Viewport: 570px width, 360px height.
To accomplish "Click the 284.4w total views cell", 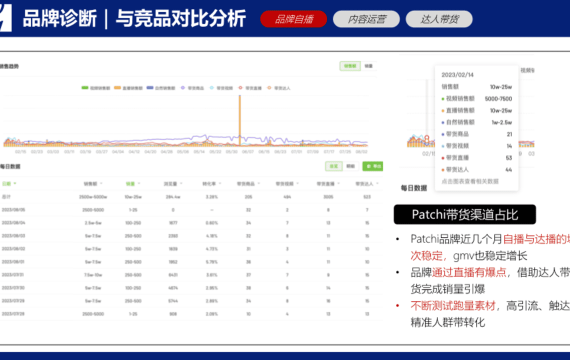I will [x=173, y=197].
